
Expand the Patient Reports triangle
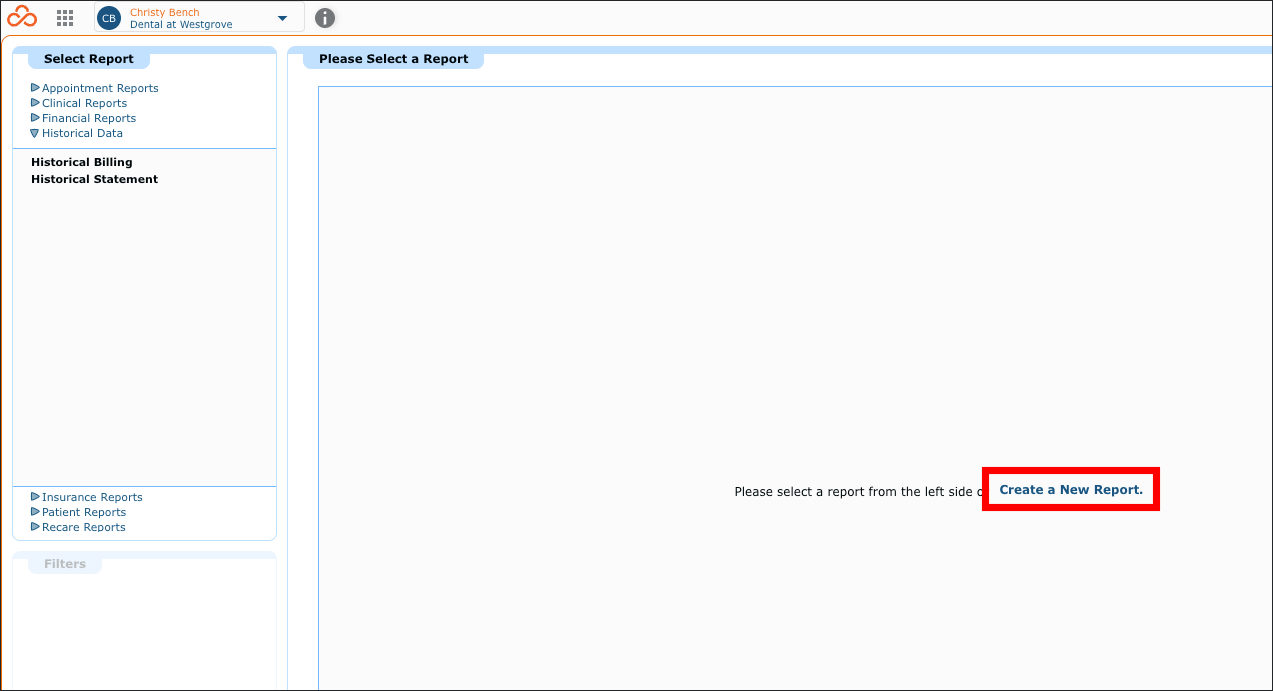tap(35, 512)
